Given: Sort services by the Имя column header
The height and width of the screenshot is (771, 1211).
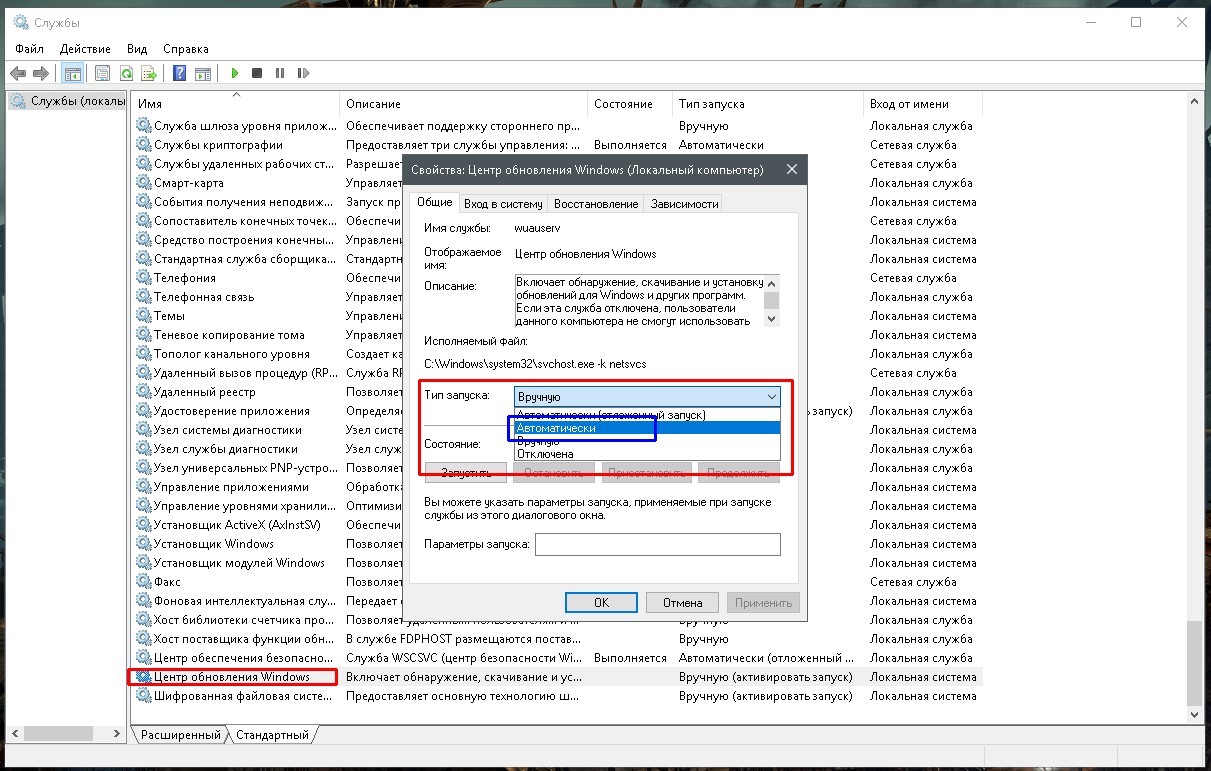Looking at the screenshot, I should click(x=237, y=104).
